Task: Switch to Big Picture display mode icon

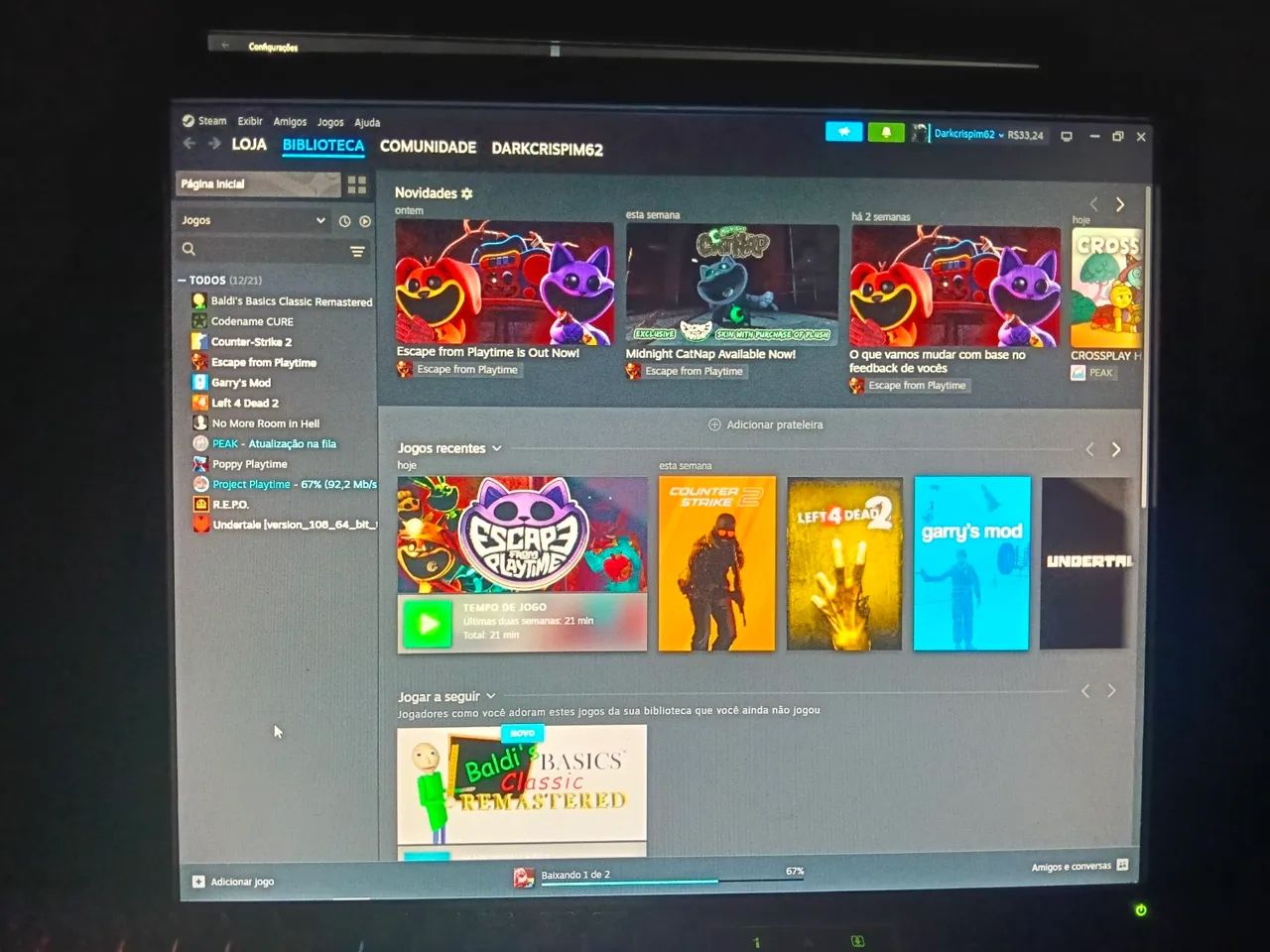Action: 1067,136
